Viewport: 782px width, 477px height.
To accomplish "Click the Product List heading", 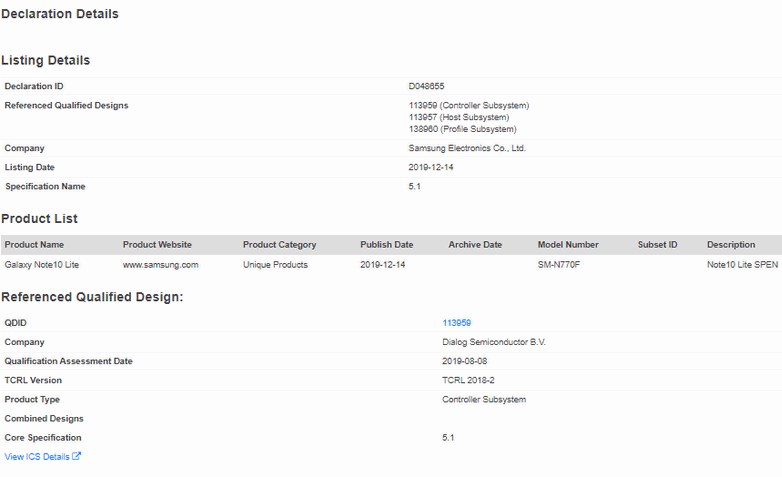I will pos(39,219).
